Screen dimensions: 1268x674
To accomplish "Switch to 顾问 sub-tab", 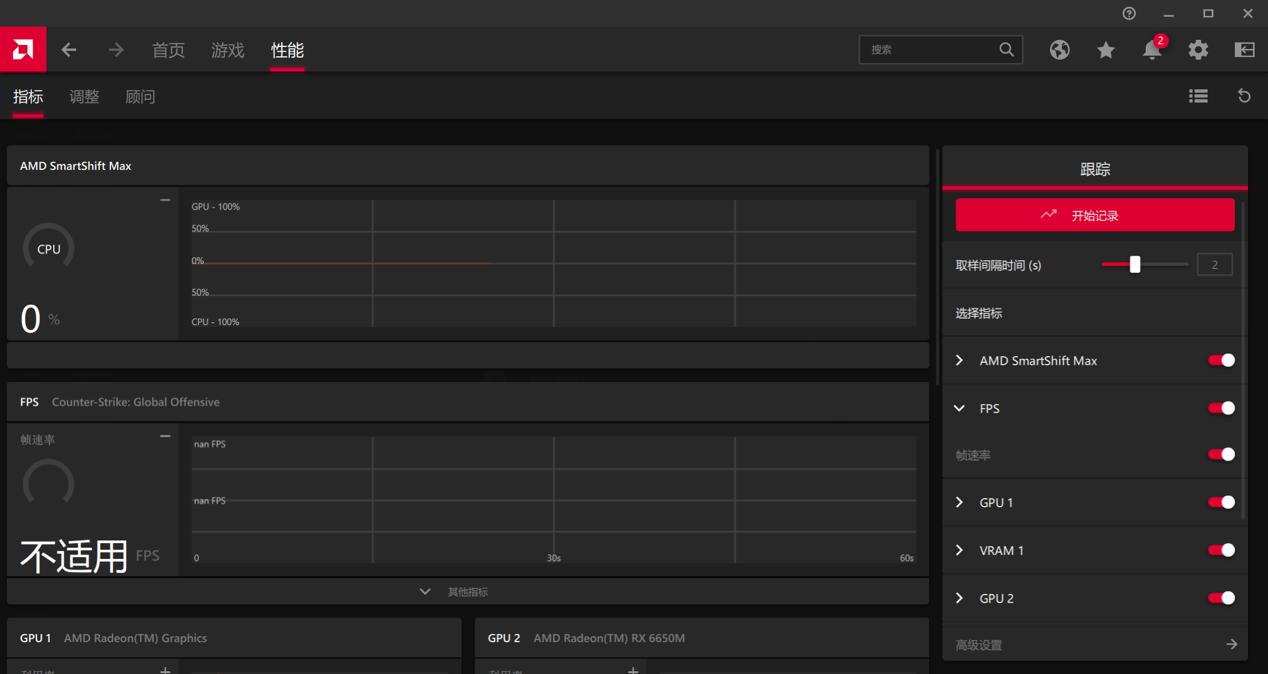I will [140, 97].
